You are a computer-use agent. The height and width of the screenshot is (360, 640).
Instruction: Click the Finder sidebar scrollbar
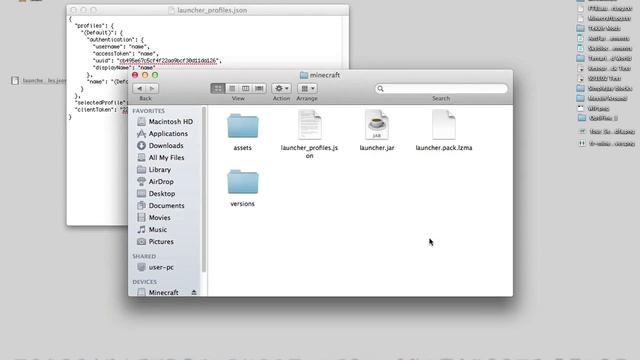point(204,190)
